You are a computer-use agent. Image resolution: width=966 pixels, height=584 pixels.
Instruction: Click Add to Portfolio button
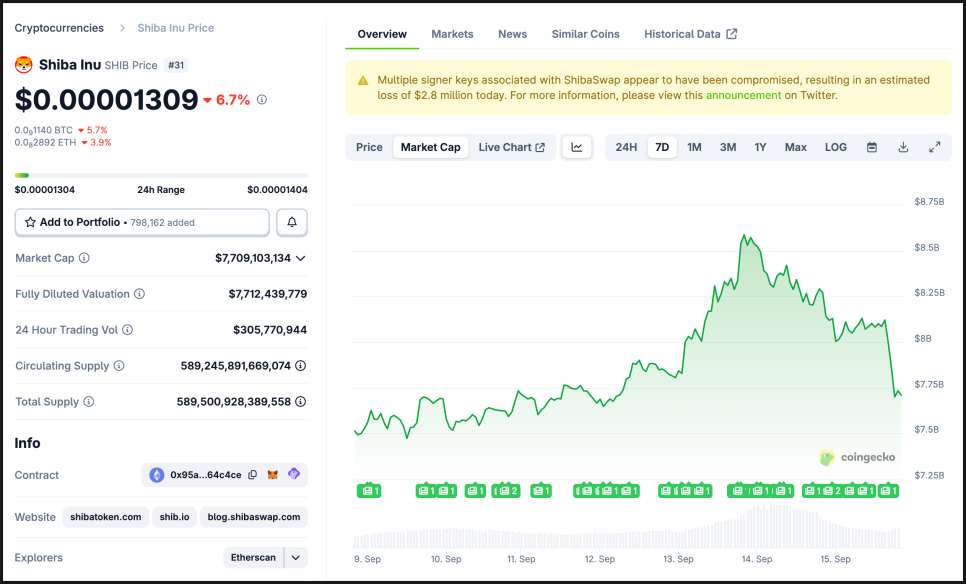point(142,222)
